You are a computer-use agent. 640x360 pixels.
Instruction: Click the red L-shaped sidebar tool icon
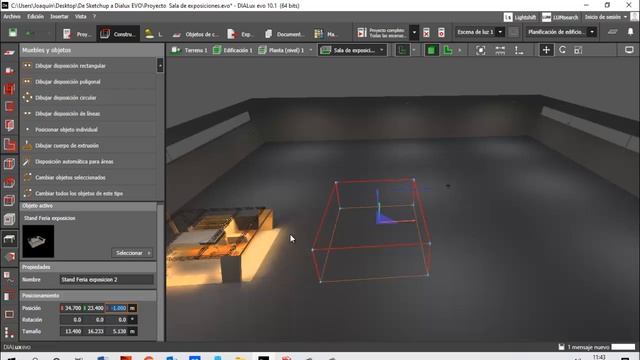click(x=9, y=144)
